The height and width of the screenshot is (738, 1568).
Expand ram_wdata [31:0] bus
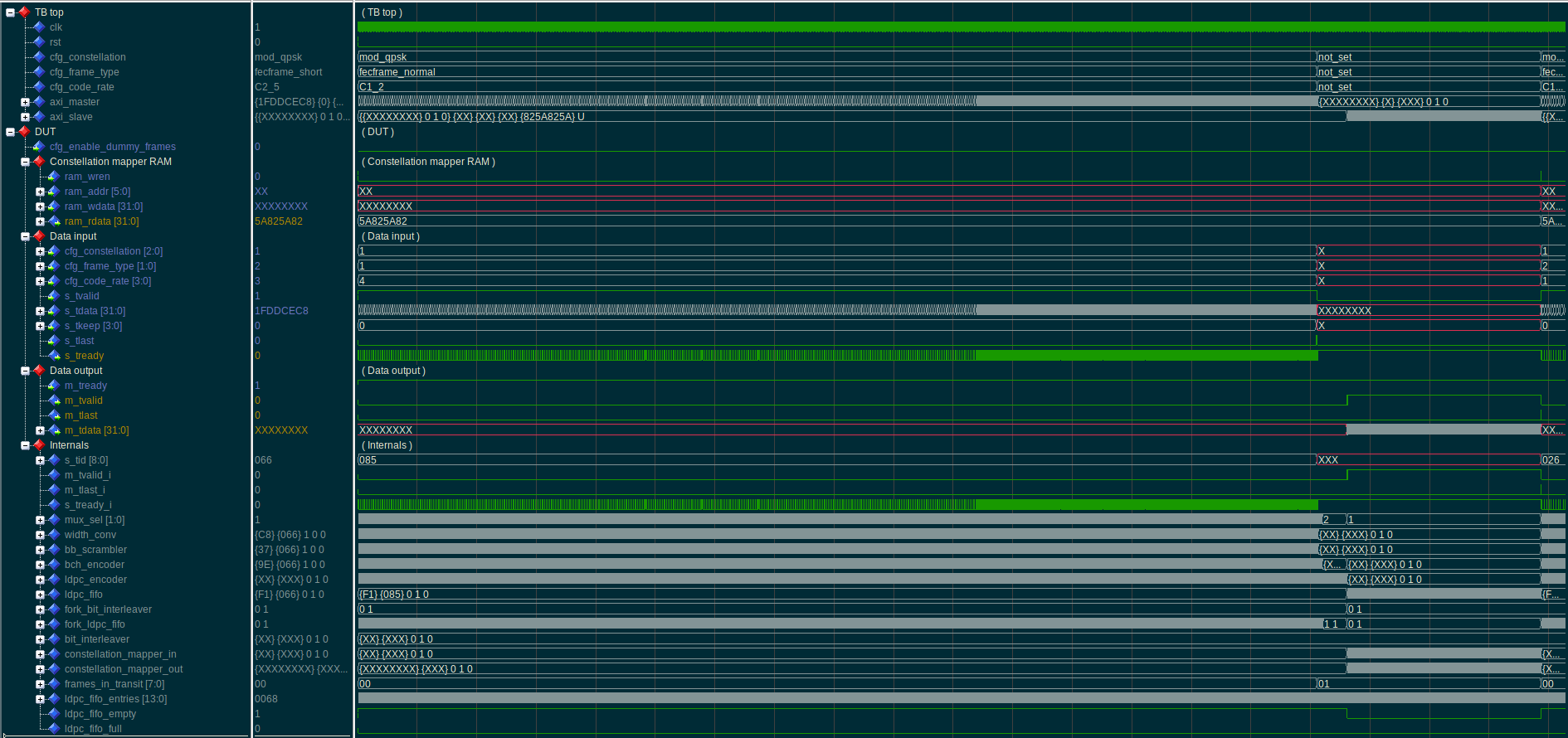(40, 206)
